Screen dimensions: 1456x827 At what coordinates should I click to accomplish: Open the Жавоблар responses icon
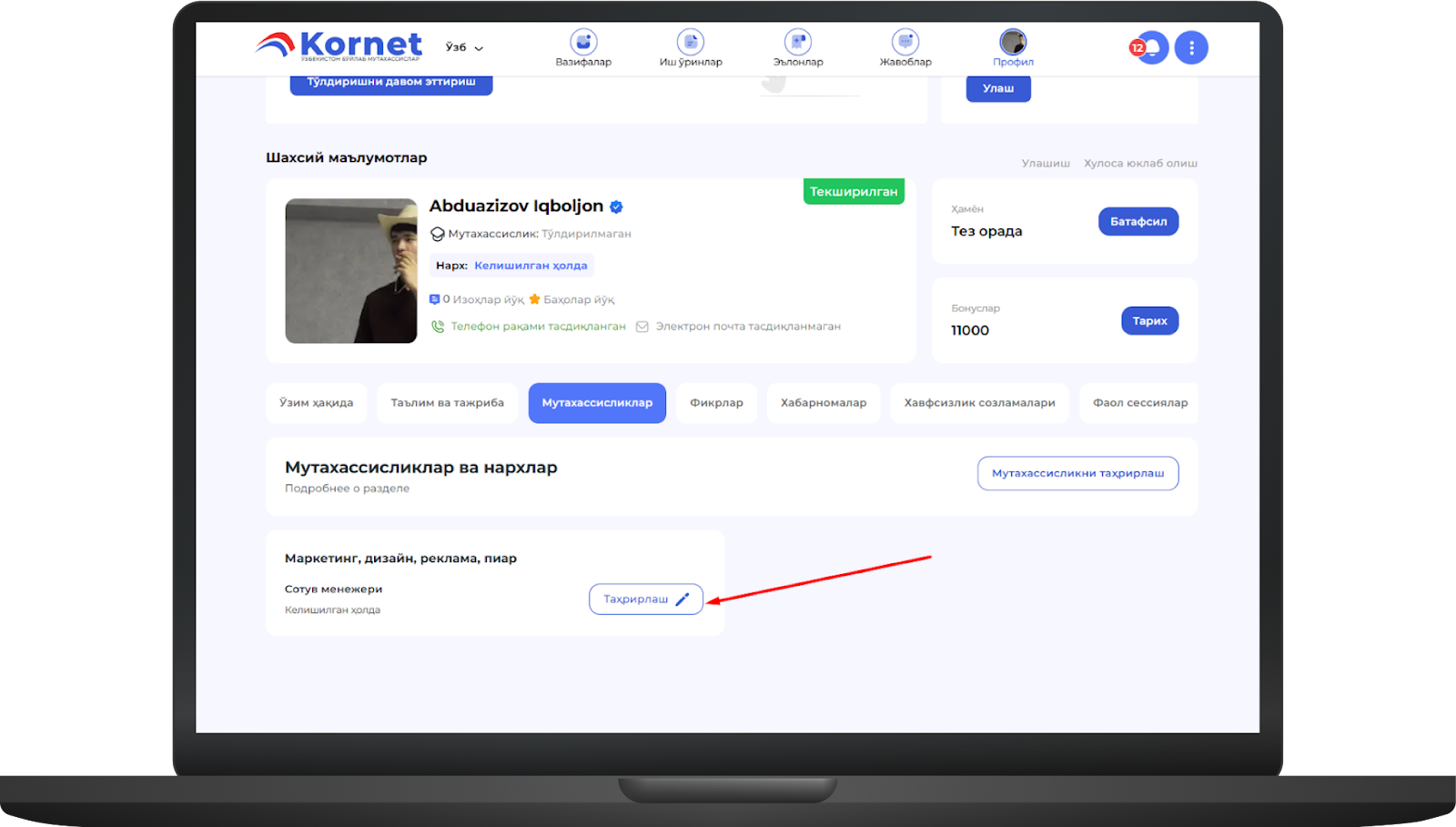pos(905,43)
